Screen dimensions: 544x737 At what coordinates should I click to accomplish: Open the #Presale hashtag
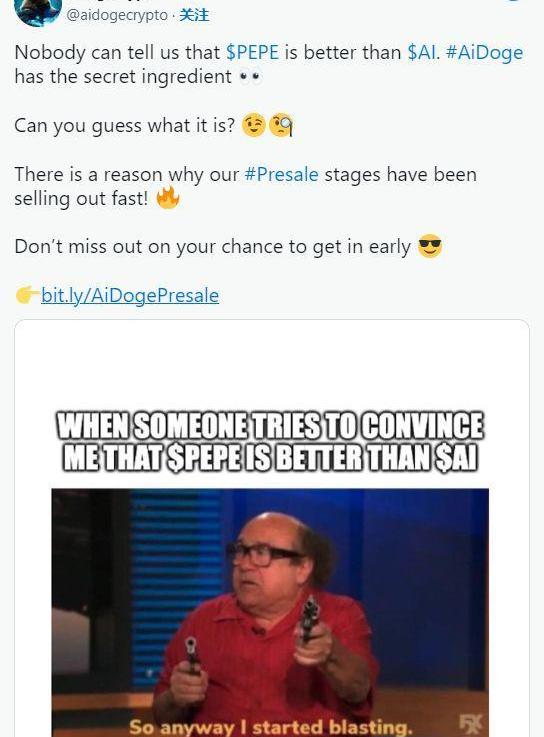click(282, 174)
